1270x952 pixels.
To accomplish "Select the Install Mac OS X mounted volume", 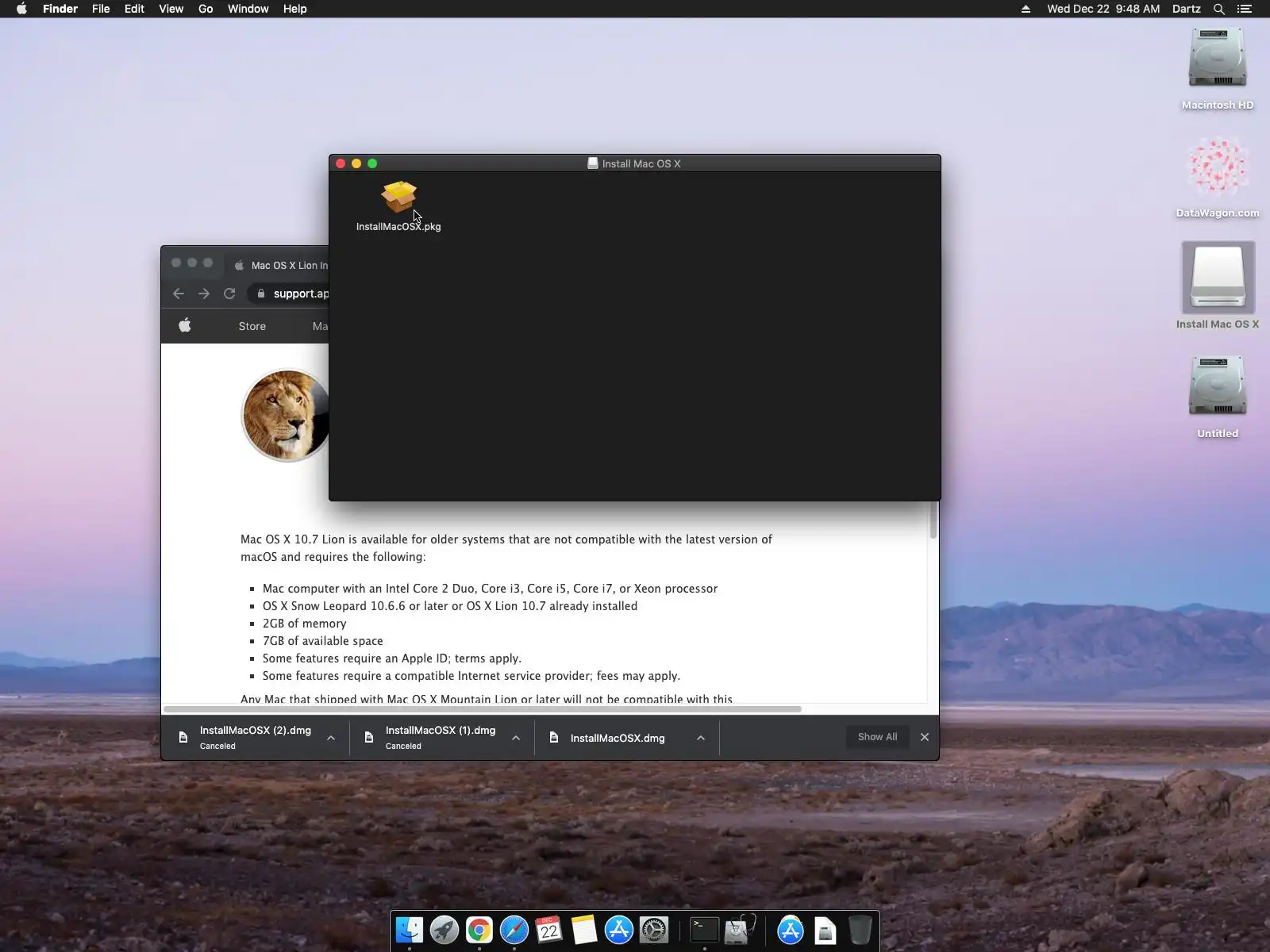I will [1218, 286].
